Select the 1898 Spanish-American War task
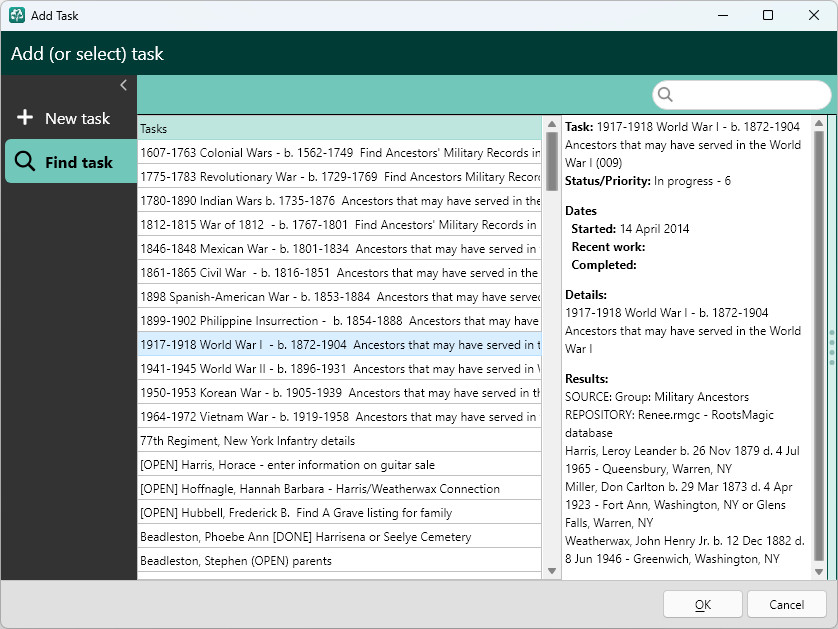Image resolution: width=838 pixels, height=629 pixels. point(339,297)
